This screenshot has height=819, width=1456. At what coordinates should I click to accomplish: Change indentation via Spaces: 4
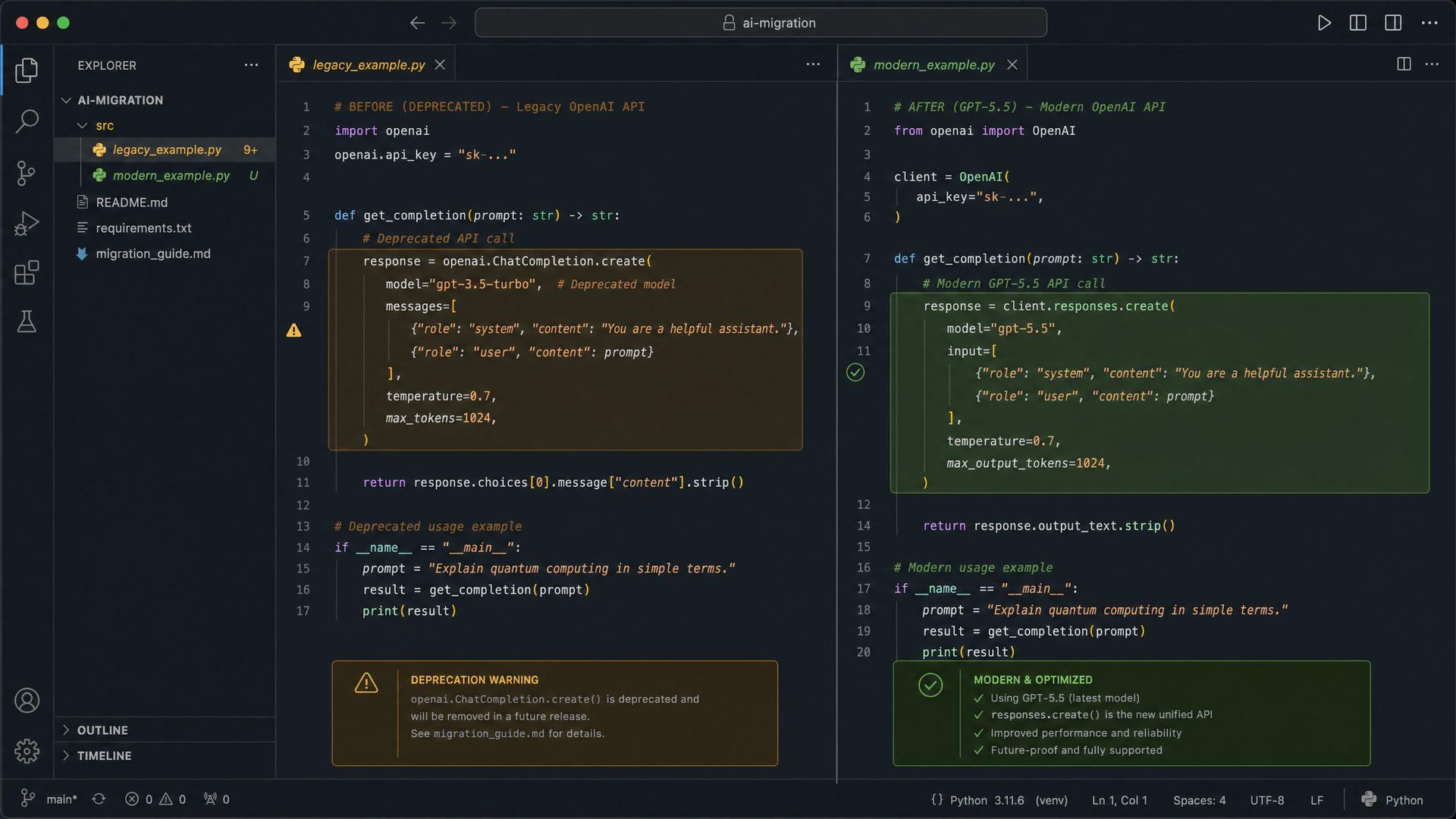click(1199, 800)
